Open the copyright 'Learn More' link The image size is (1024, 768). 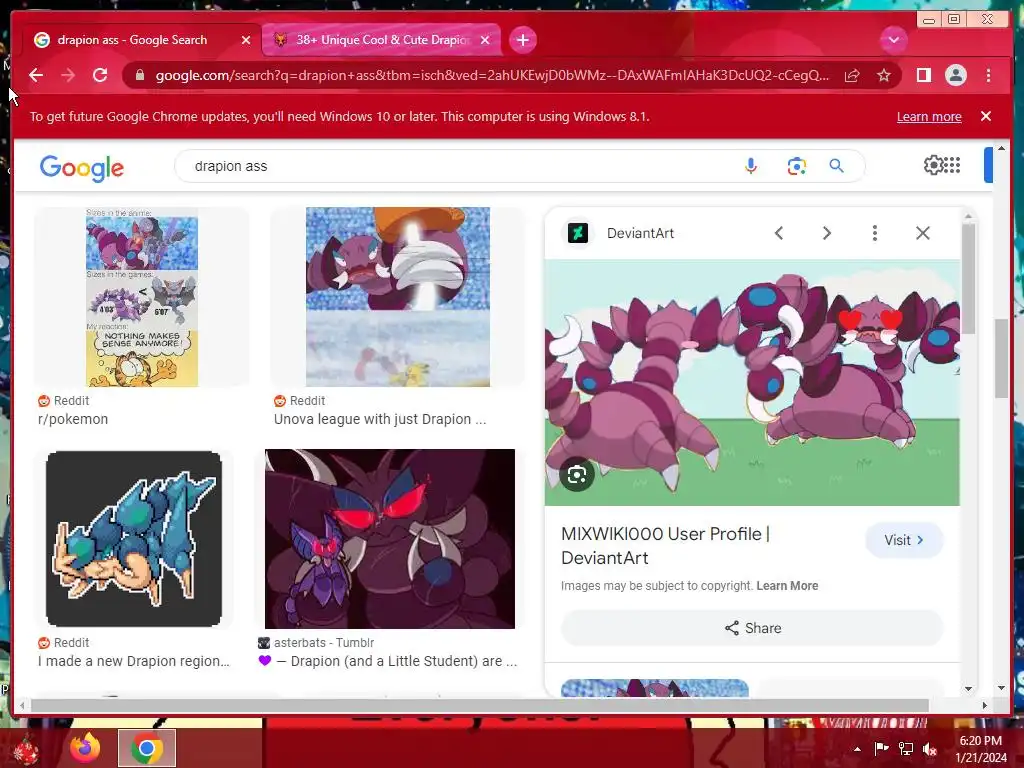(x=787, y=586)
